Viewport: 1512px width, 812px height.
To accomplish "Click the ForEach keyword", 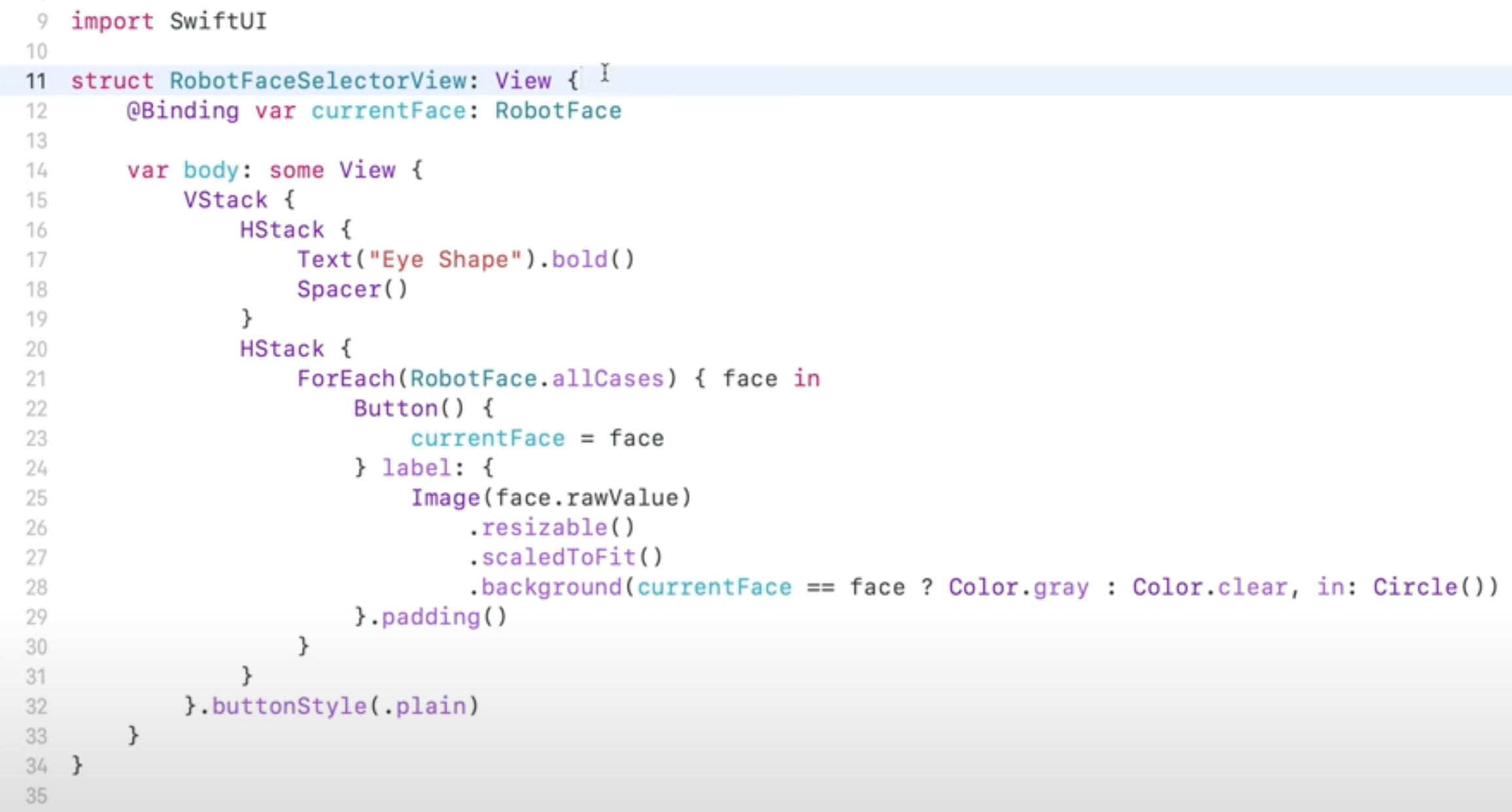I will click(x=346, y=379).
